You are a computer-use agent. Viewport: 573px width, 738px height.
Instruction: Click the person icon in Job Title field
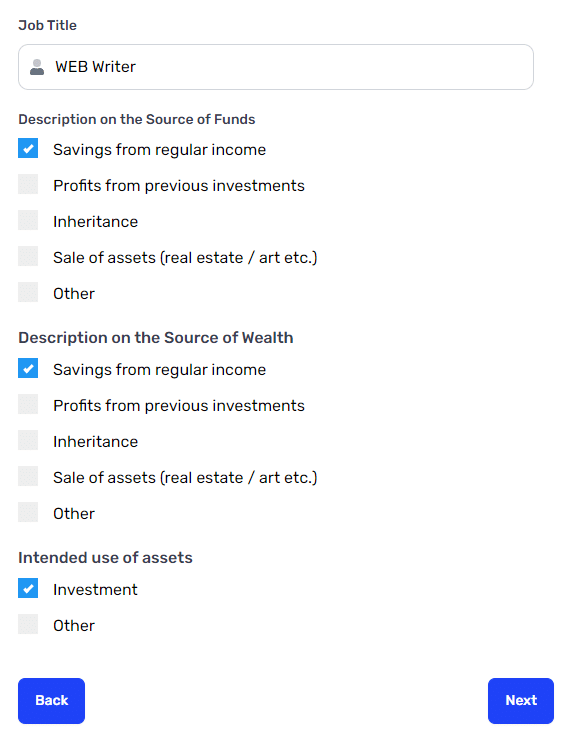[x=37, y=67]
